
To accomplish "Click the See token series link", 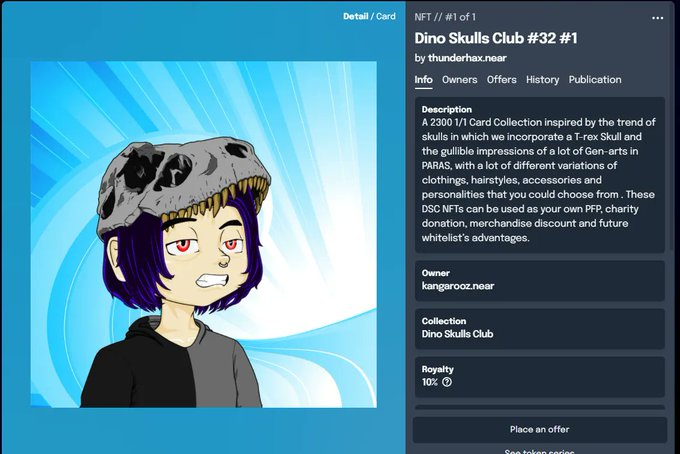I will click(x=539, y=451).
